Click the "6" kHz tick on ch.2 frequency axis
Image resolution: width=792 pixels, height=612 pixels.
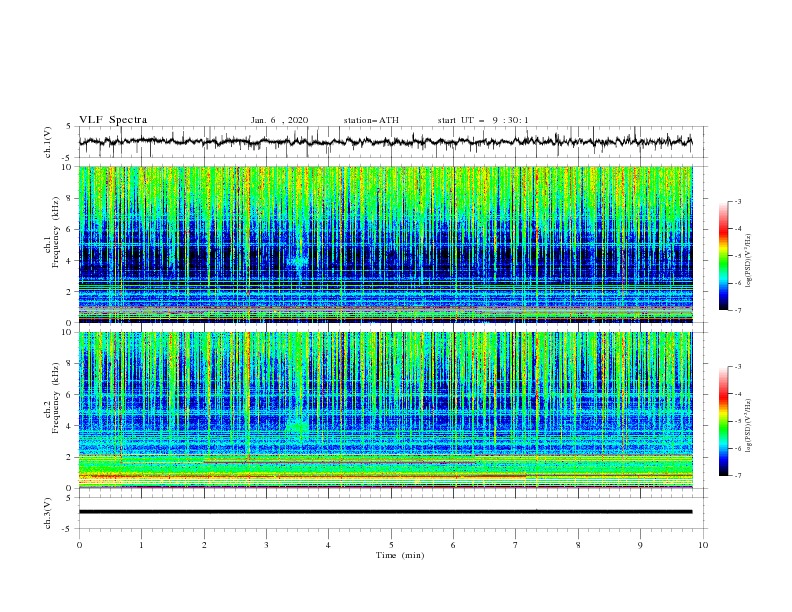pyautogui.click(x=71, y=395)
